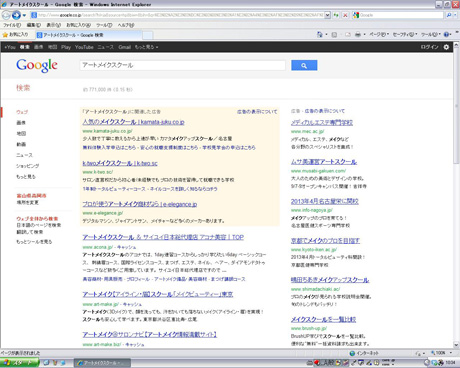Screen dimensions: 460x368
Task: Open メディカルエステ専門学校 right-side ad
Action: 322,122
